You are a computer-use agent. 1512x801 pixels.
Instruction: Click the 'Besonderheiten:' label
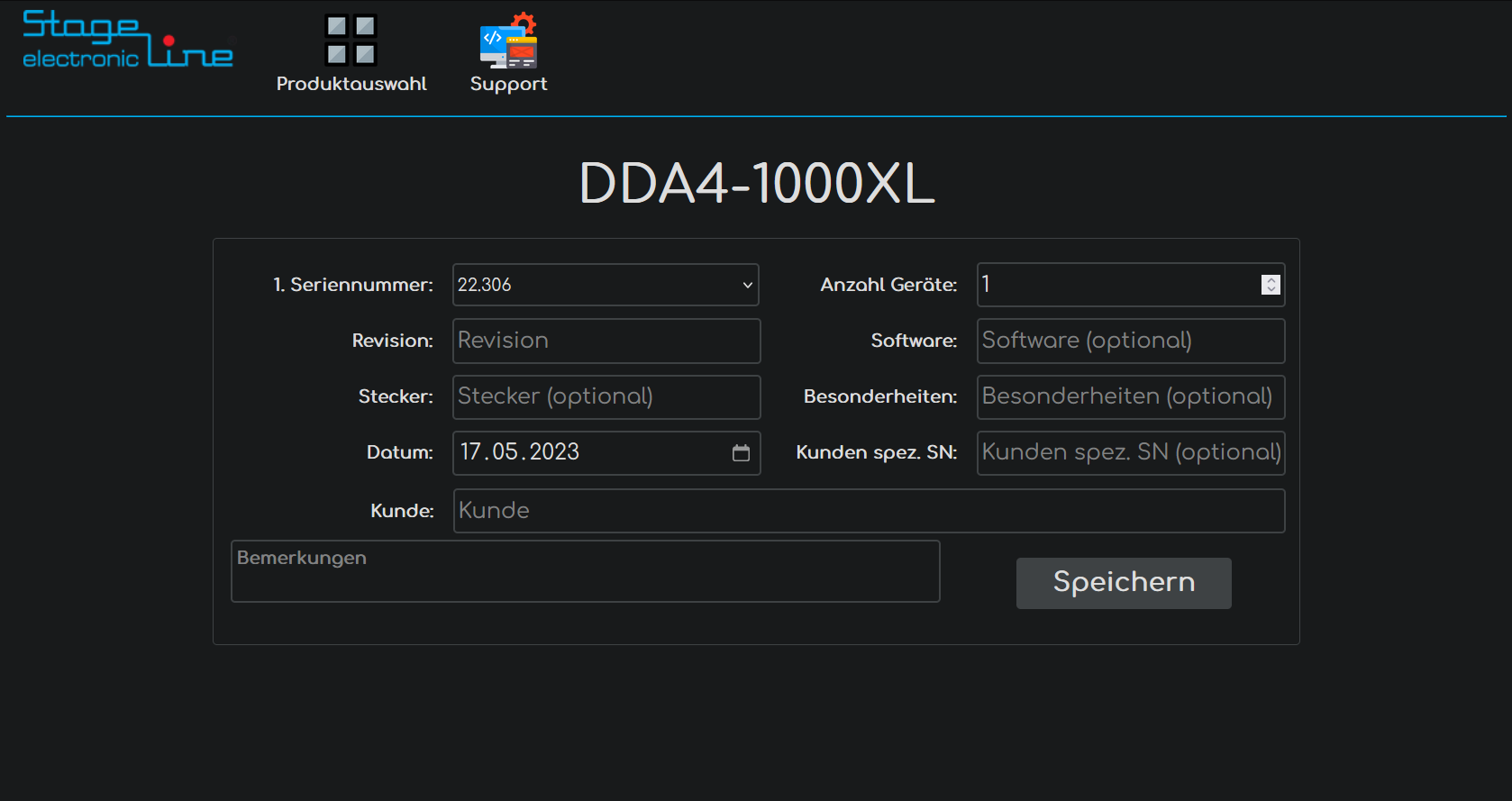pos(880,396)
